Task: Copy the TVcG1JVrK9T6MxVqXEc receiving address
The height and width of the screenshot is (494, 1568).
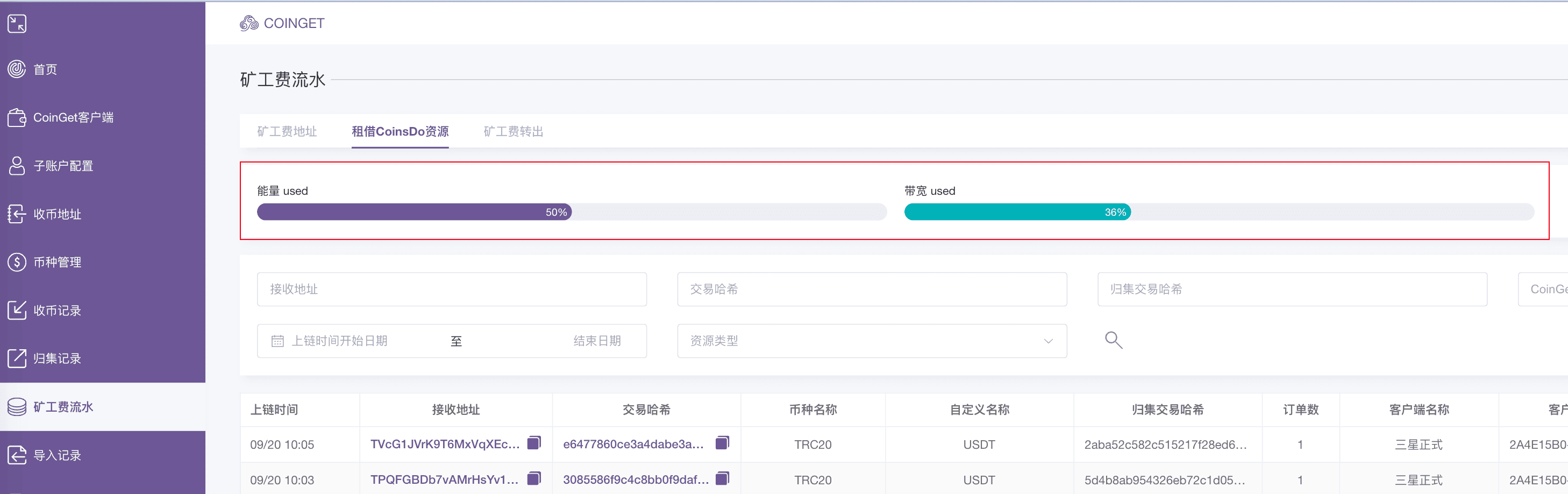Action: click(x=534, y=443)
